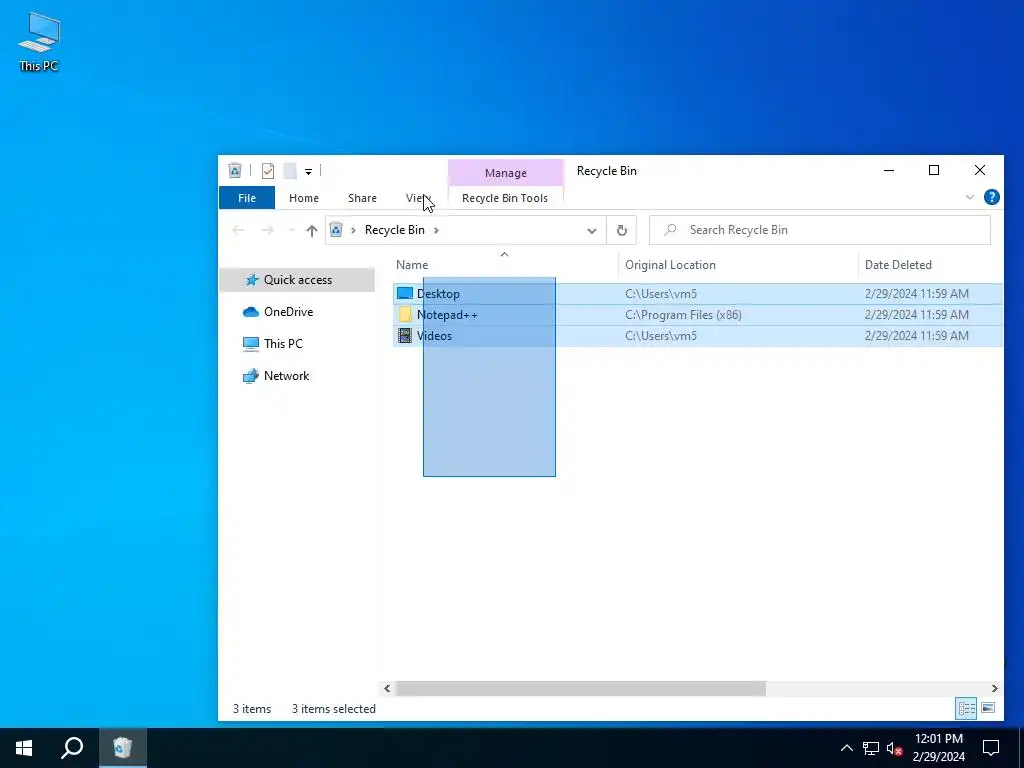1024x768 pixels.
Task: Switch to Large icons view button
Action: (988, 709)
